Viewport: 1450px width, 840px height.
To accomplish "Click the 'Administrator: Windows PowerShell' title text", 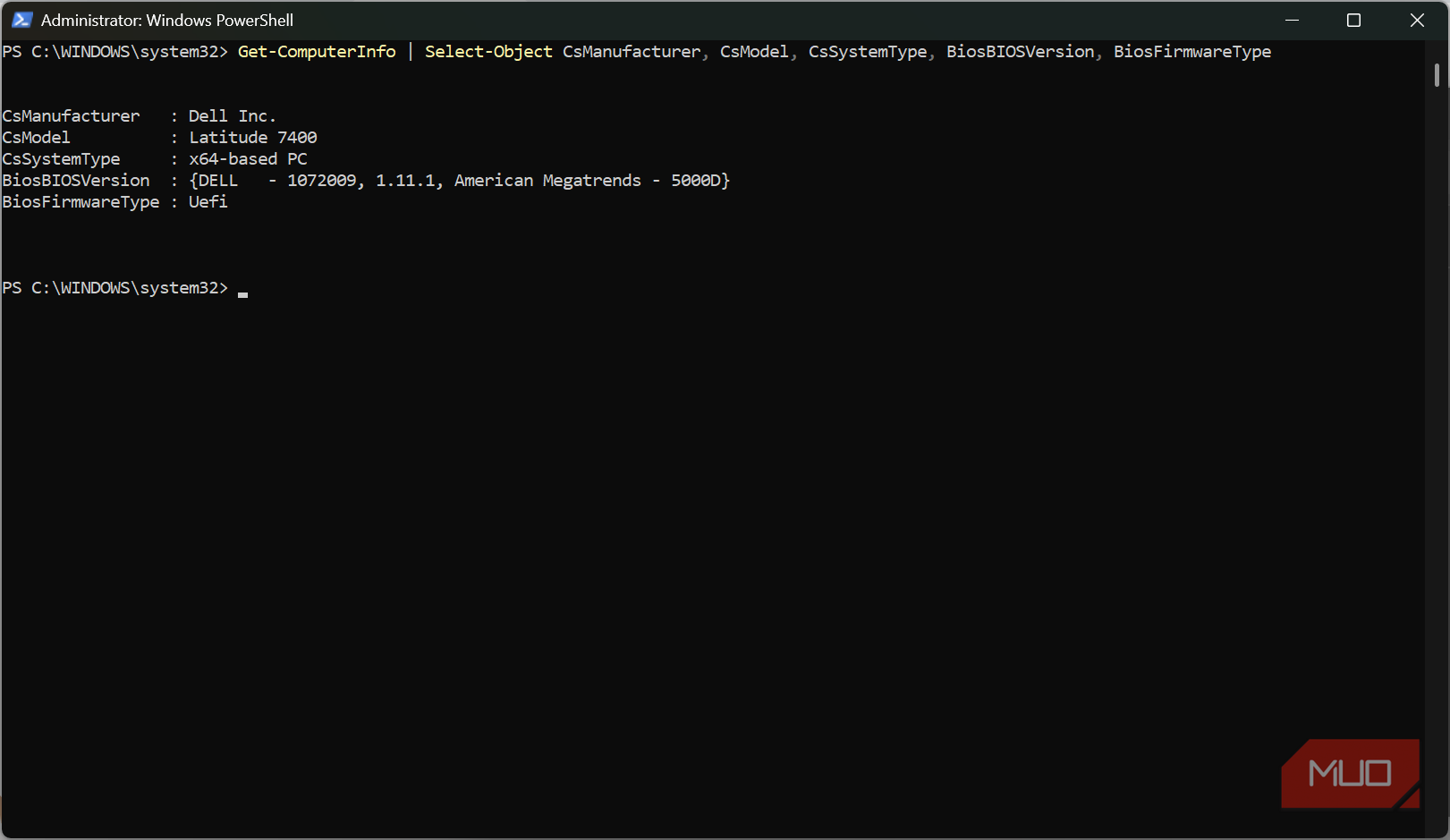I will (167, 20).
